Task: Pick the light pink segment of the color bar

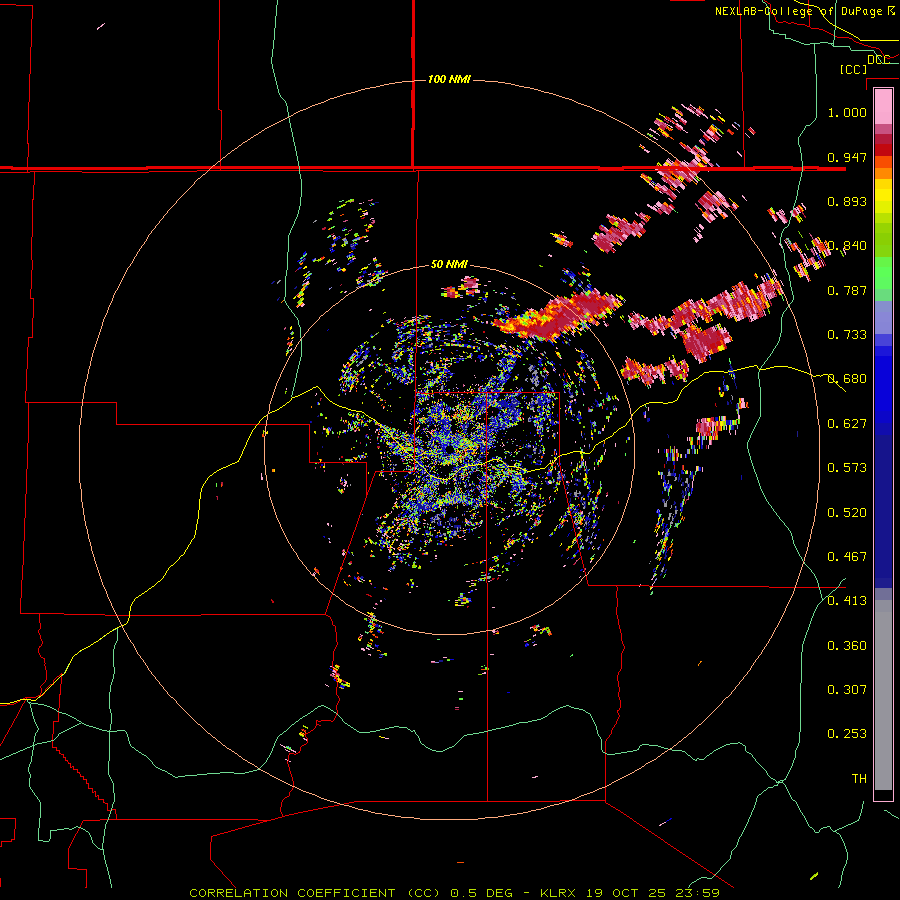Action: pyautogui.click(x=883, y=107)
